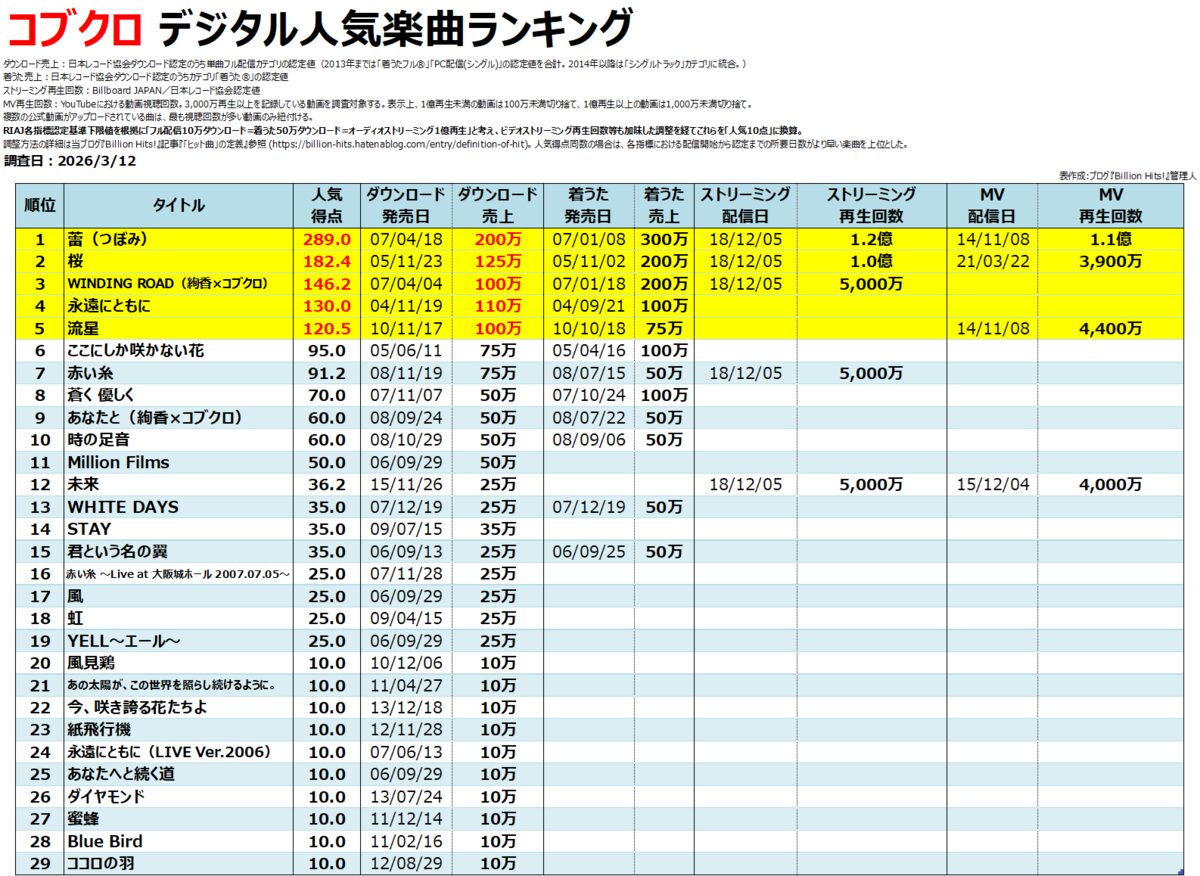Select the 桜 title cell in rank 2
This screenshot has width=1200, height=876.
pyautogui.click(x=78, y=261)
